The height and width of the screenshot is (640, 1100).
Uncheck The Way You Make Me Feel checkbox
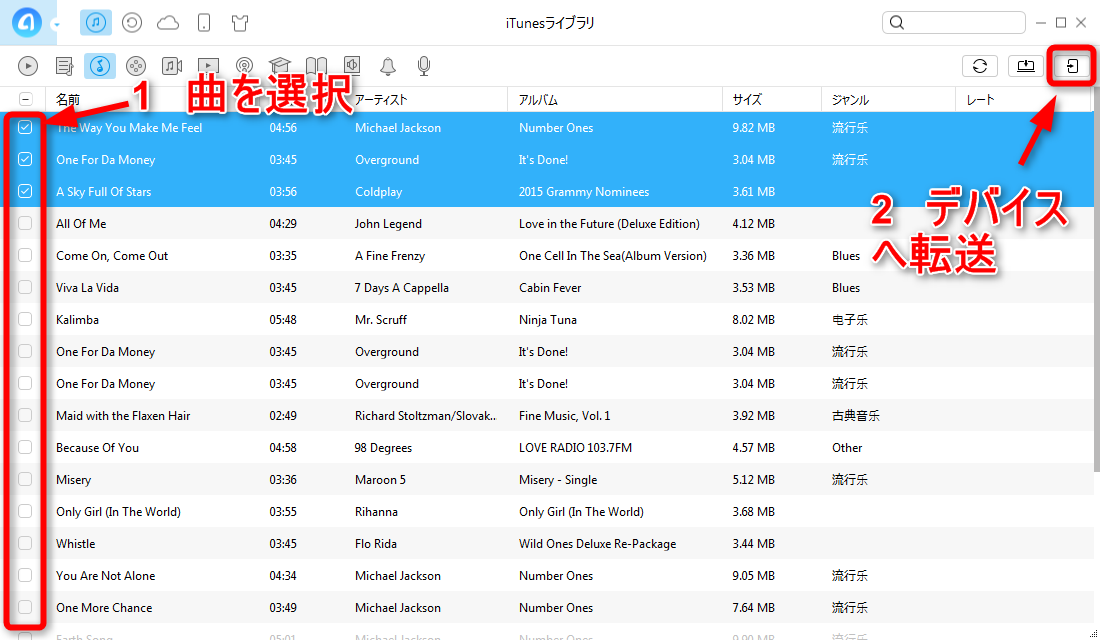click(25, 127)
